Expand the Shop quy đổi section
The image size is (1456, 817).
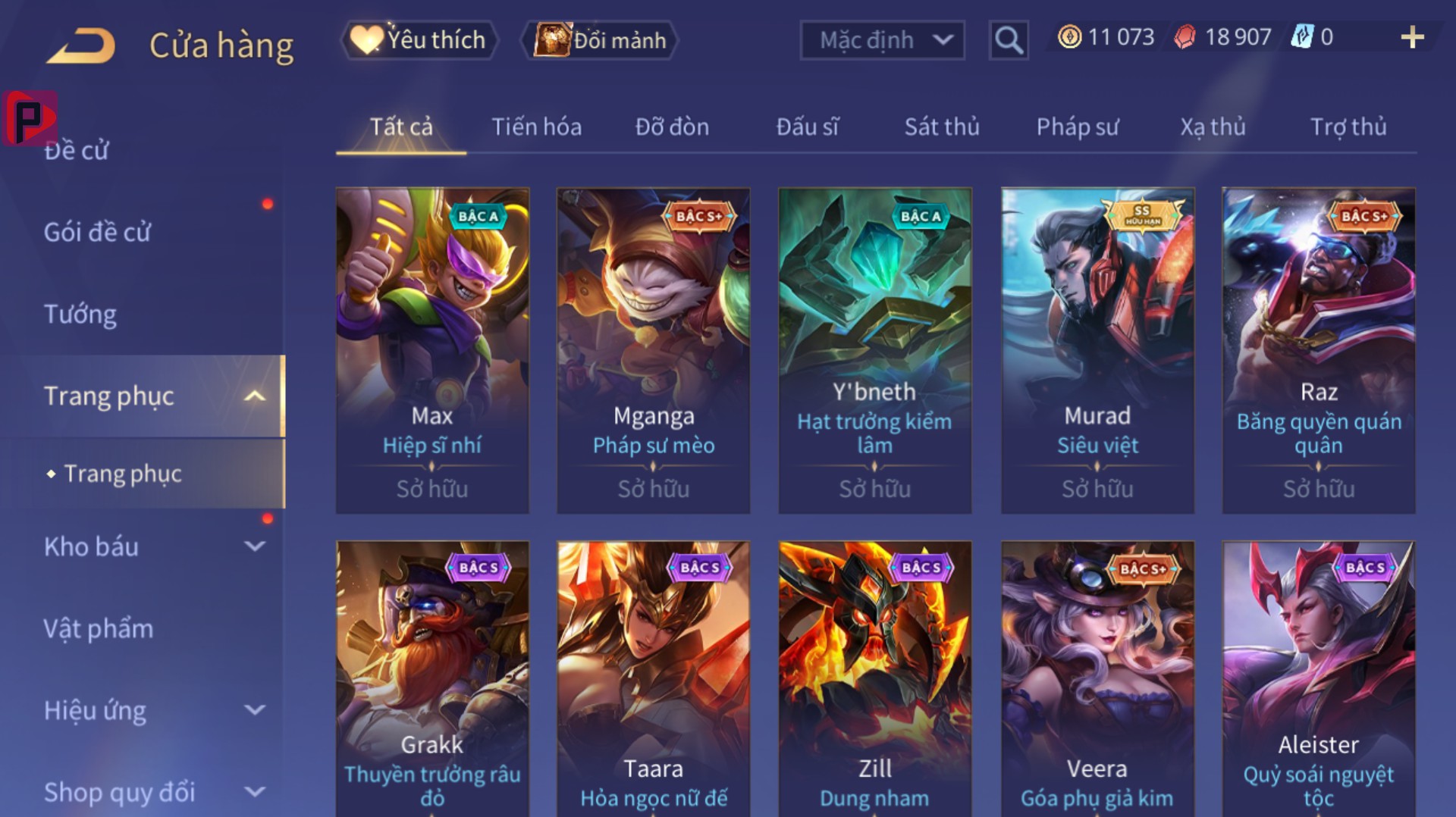256,792
